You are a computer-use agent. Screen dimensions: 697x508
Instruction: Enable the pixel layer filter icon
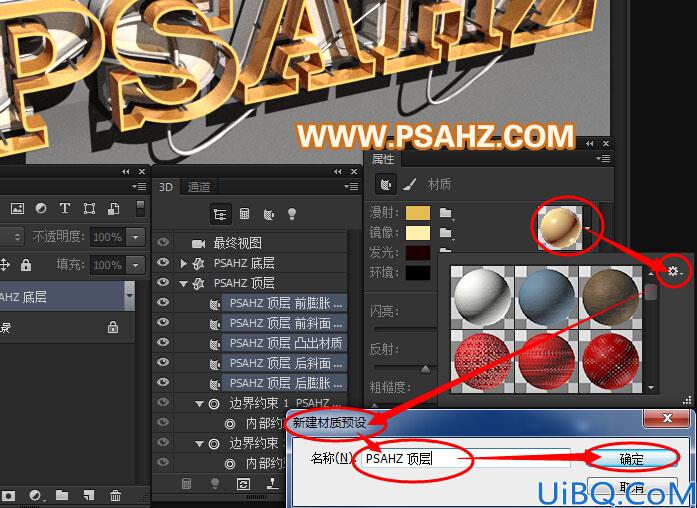[x=17, y=208]
